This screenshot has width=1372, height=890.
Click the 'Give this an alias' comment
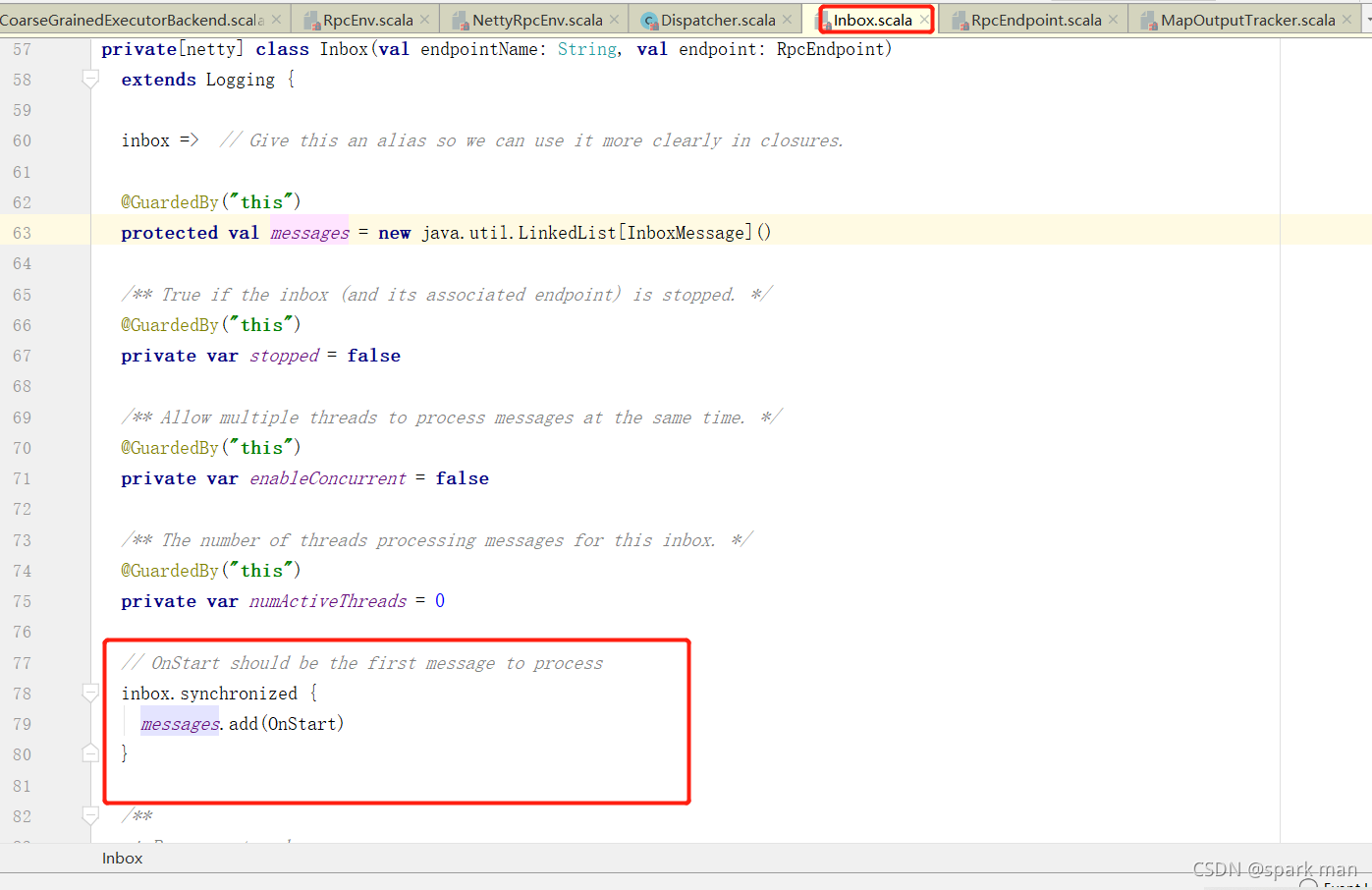pyautogui.click(x=531, y=140)
